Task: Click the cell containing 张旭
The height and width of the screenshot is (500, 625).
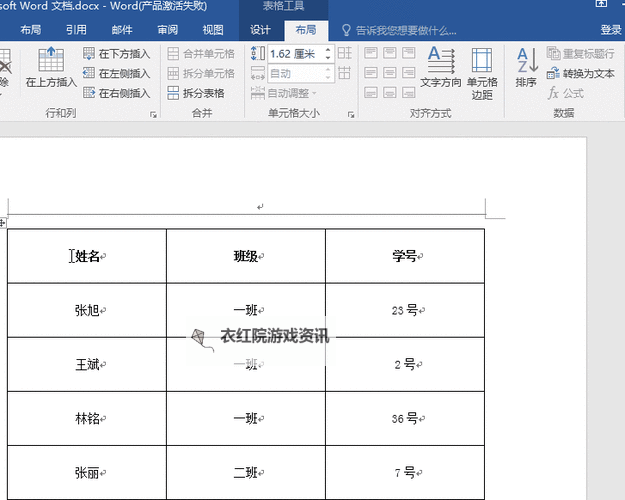Action: [87, 310]
